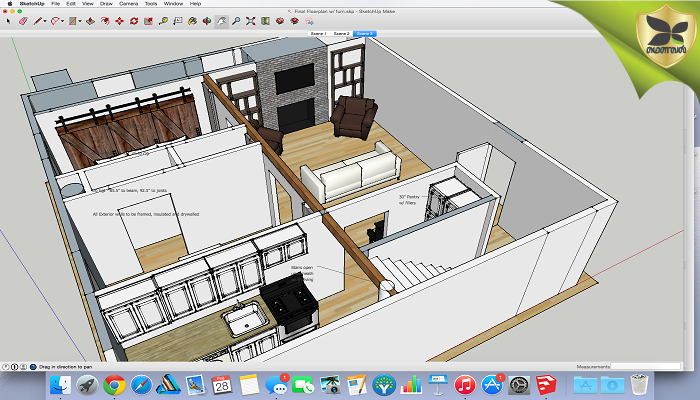Expand the Line tool dropdown arrow

(46, 20)
